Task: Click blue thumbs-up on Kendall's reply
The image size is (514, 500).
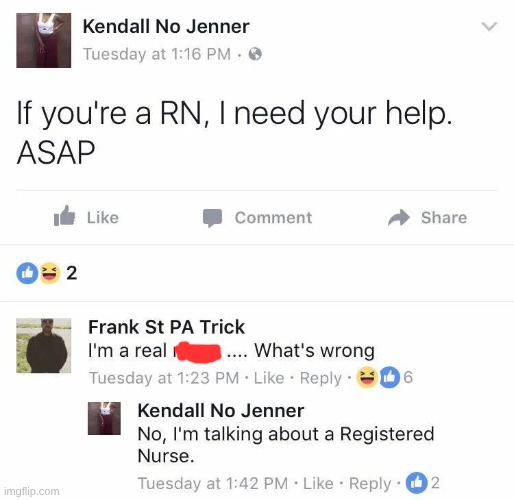Action: point(416,483)
